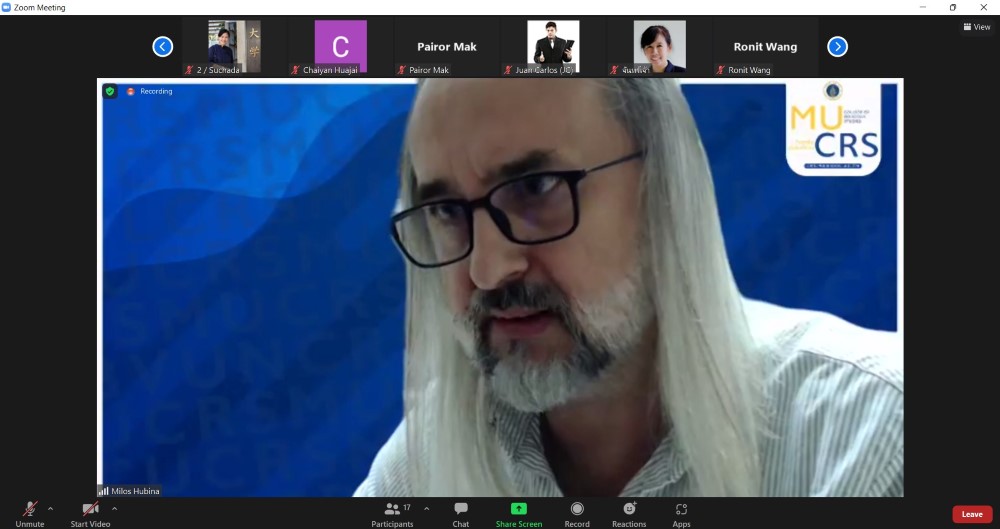1000x529 pixels.
Task: Expand audio options caret beside Unmute
Action: click(x=51, y=508)
